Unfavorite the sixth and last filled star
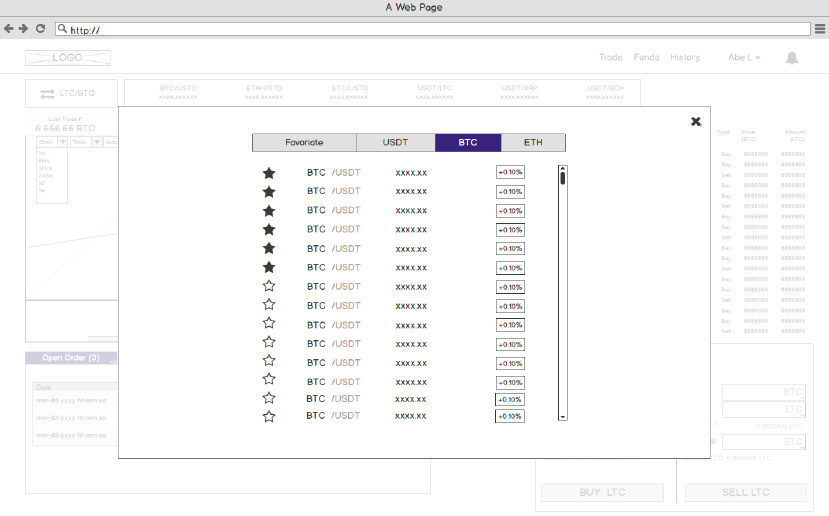The height and width of the screenshot is (516, 829). [x=269, y=267]
